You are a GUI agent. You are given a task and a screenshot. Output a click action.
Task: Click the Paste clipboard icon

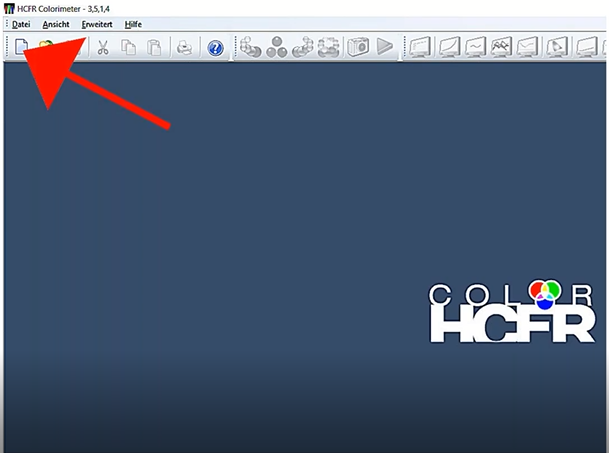(x=154, y=47)
